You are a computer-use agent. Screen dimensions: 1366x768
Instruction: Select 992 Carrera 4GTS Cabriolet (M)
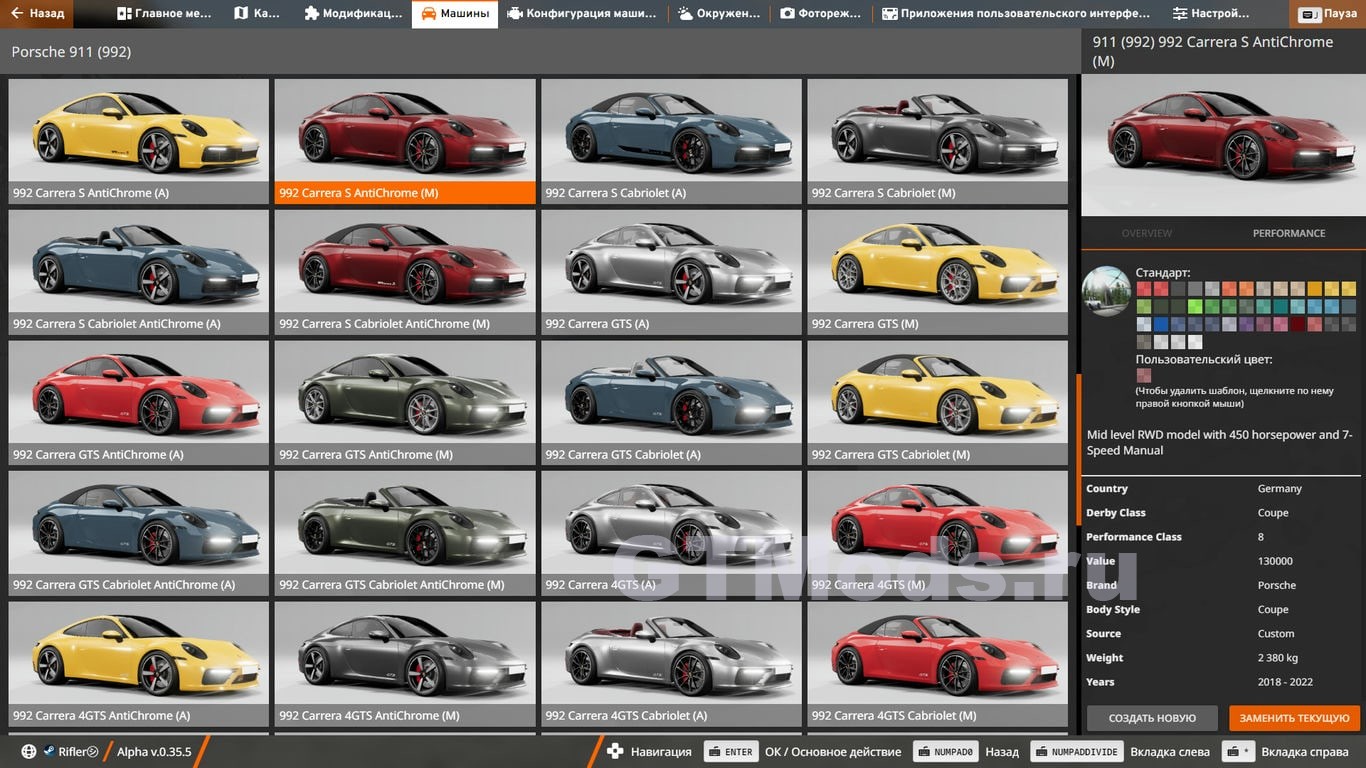tap(938, 664)
